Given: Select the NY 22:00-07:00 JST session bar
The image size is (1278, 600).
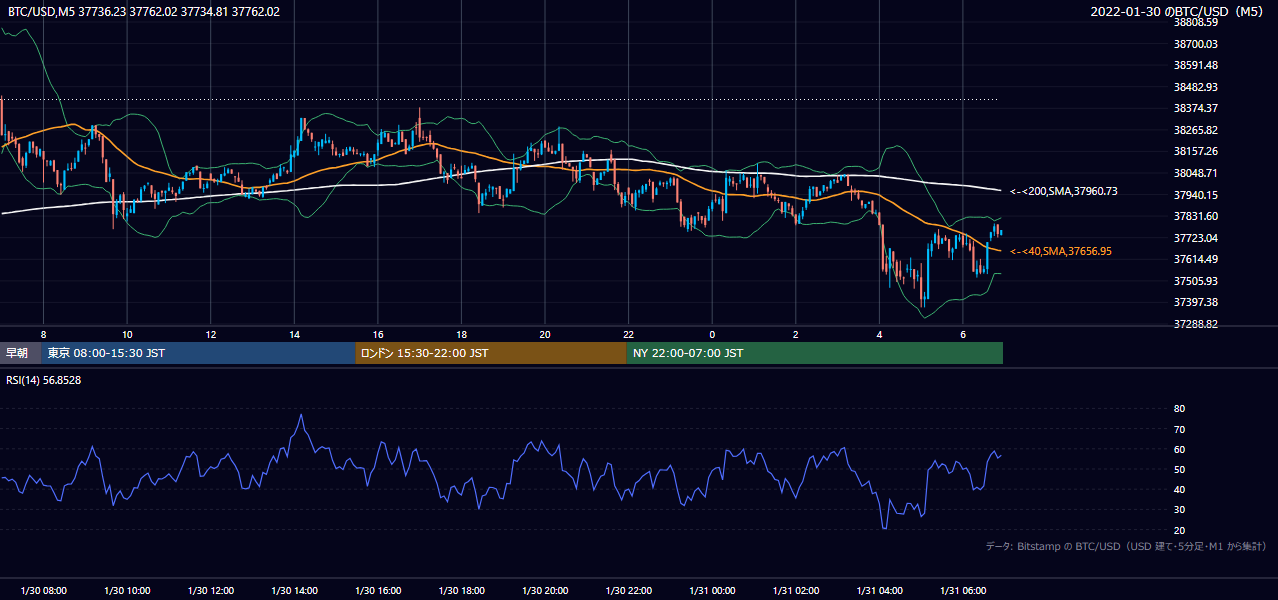Looking at the screenshot, I should (815, 353).
